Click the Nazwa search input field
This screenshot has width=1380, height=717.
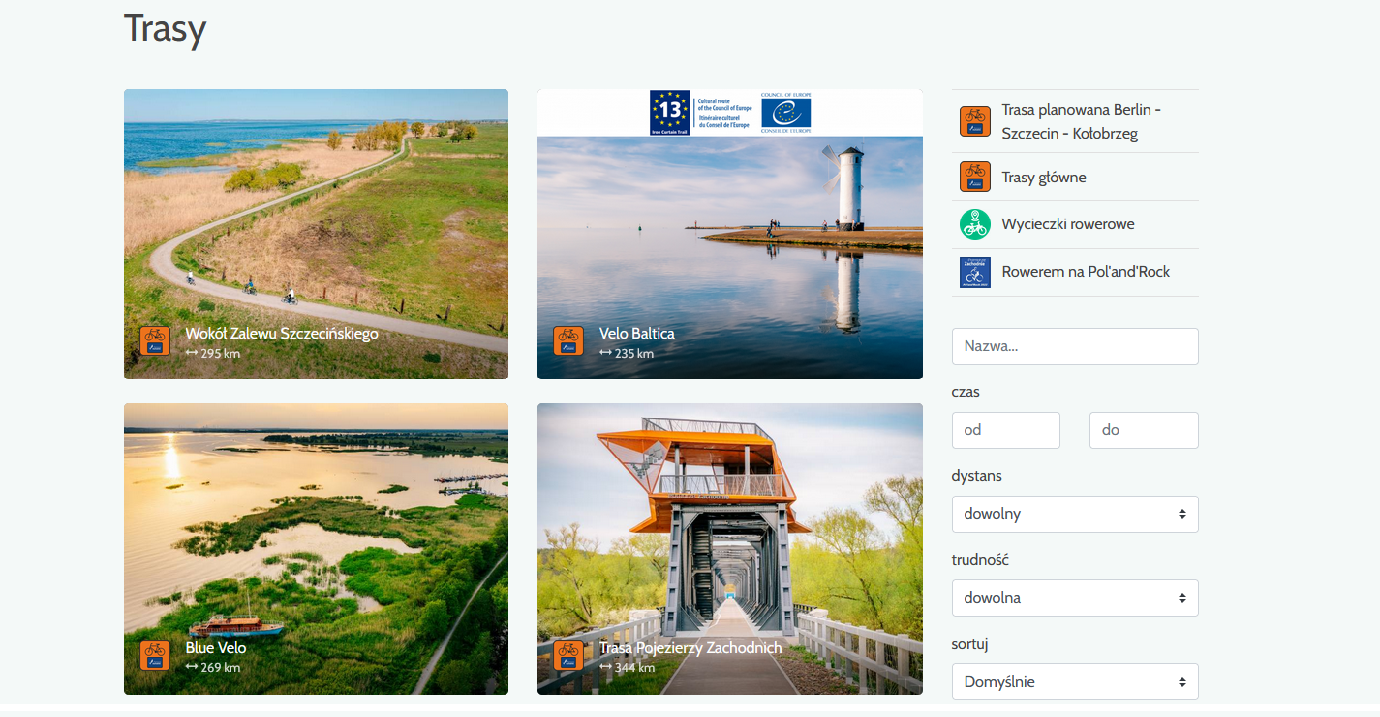1074,346
